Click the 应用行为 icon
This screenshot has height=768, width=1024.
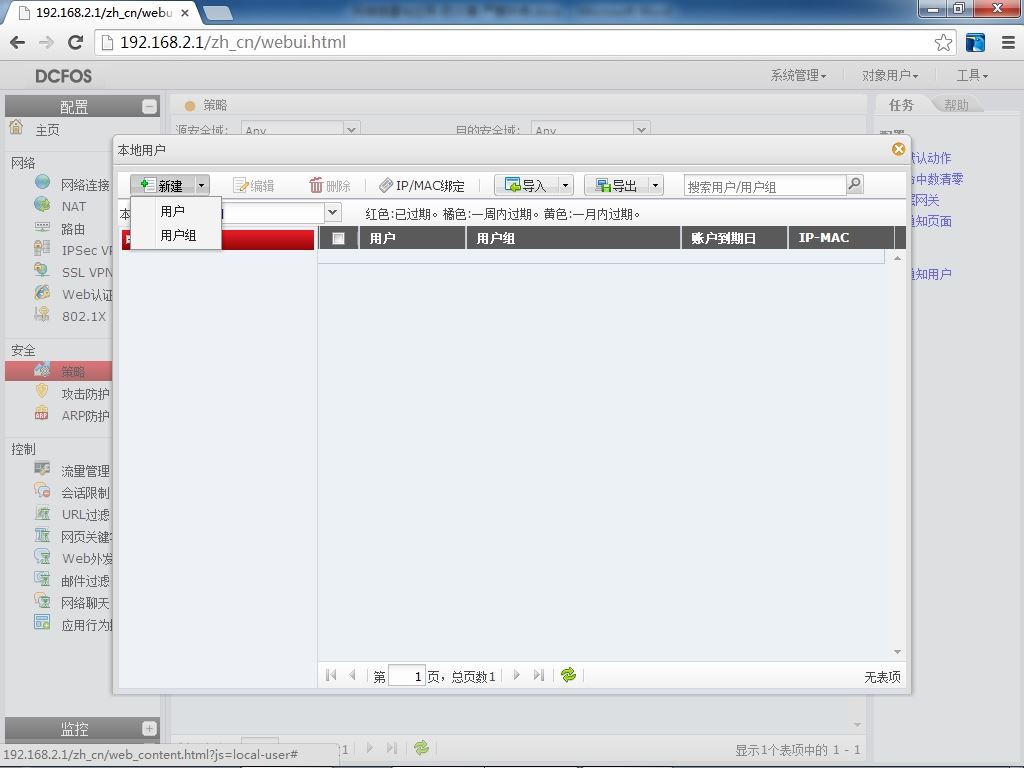pos(42,622)
